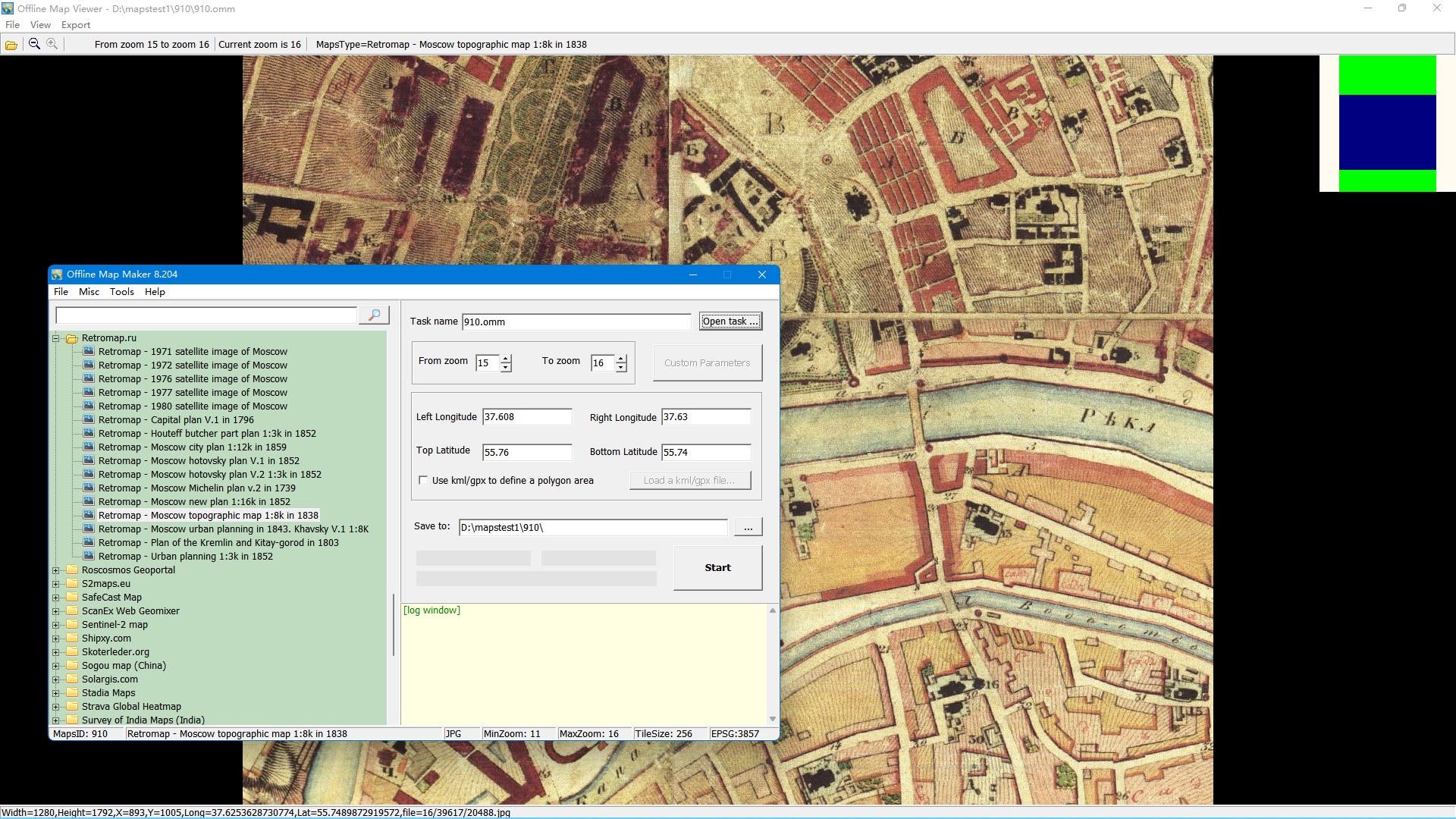Click the Save to path input field
This screenshot has height=819, width=1456.
click(x=593, y=528)
